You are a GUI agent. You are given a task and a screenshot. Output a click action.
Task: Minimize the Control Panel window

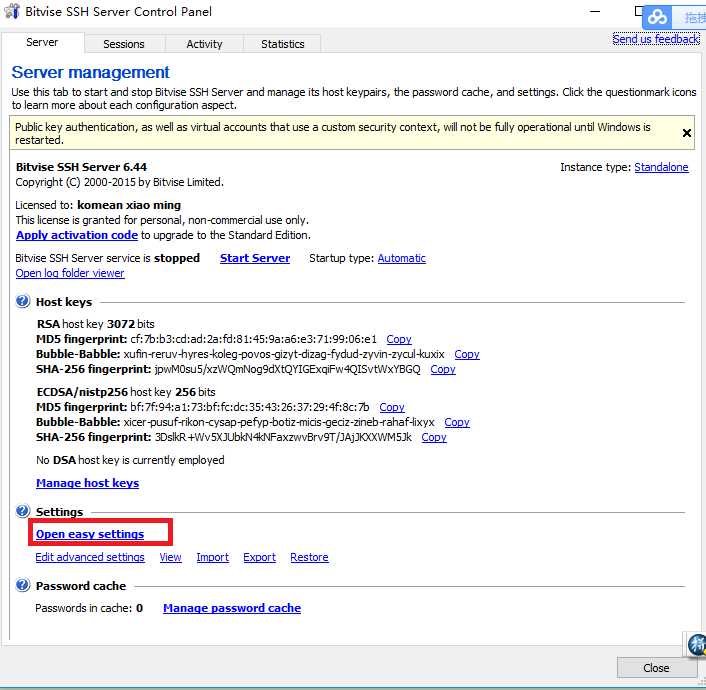pyautogui.click(x=595, y=11)
